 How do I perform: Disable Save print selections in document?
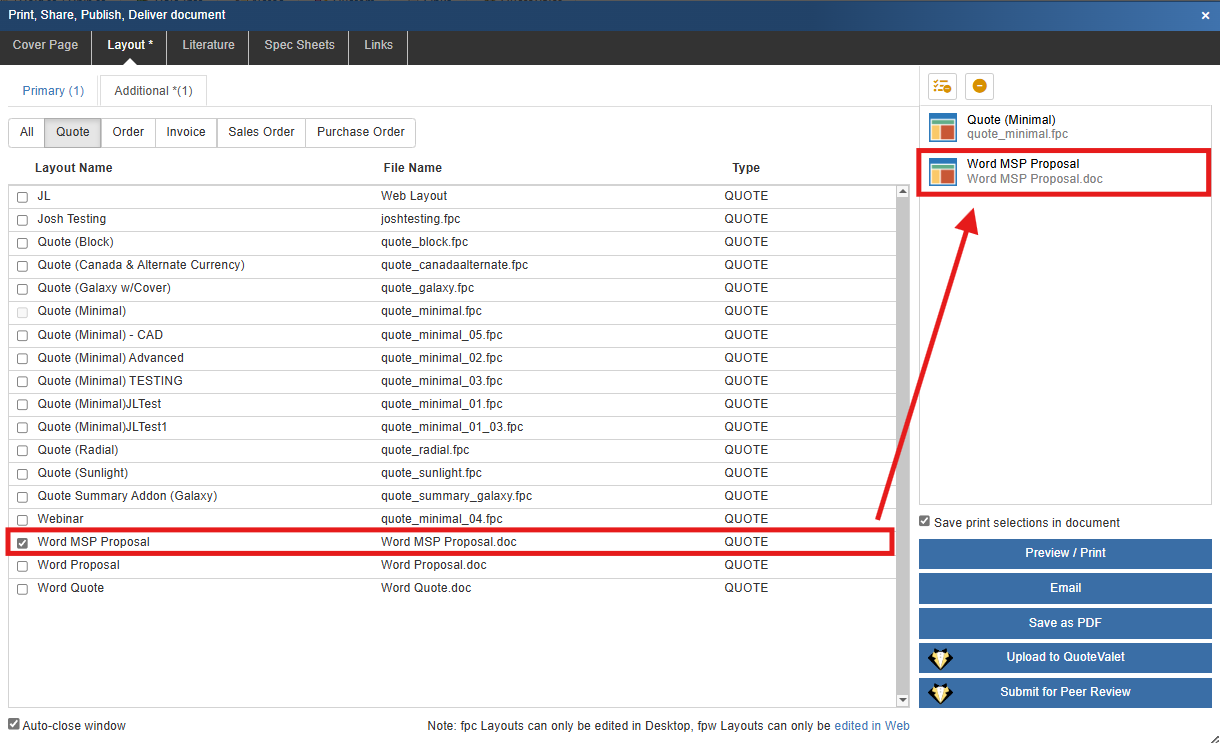click(925, 522)
